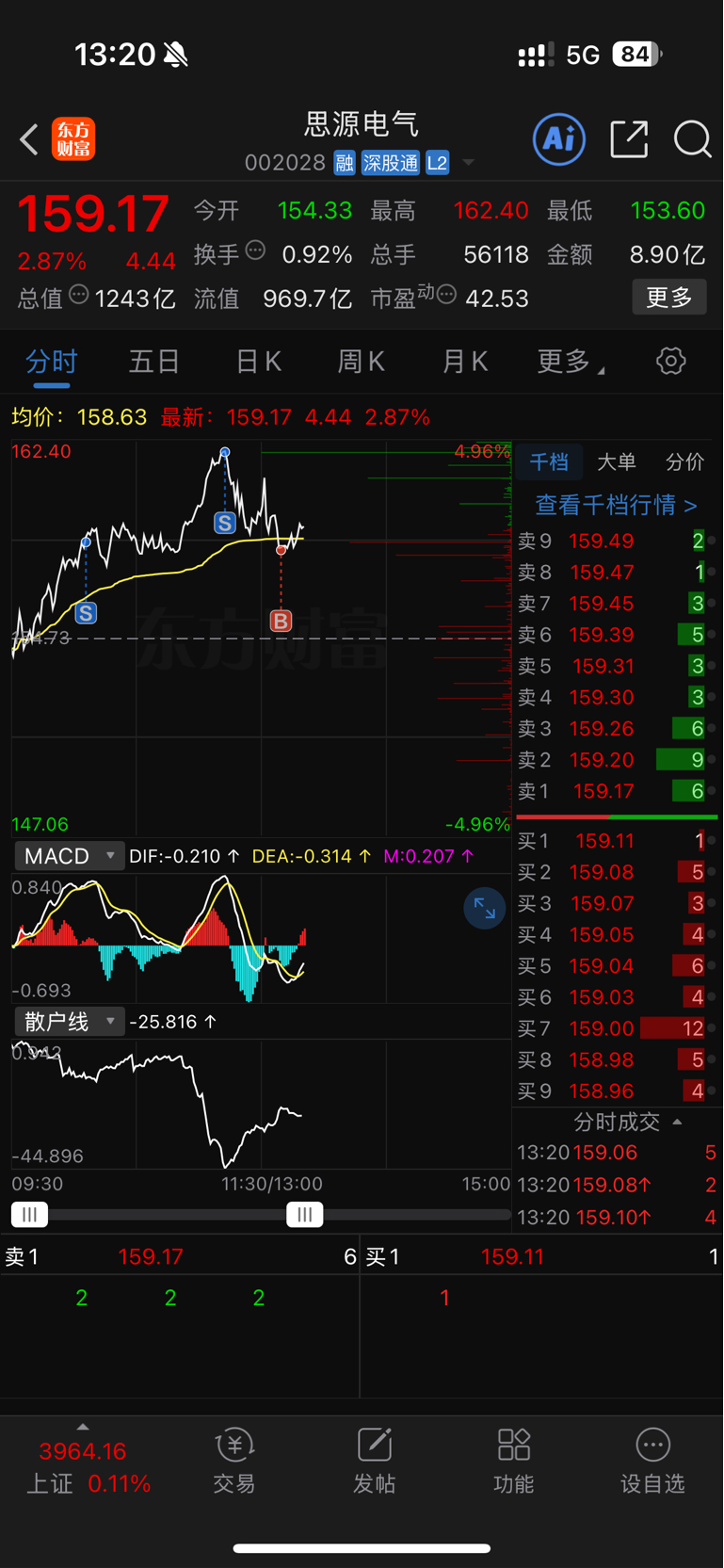Tap the expand chart fullscreen icon
The height and width of the screenshot is (1568, 724).
coord(485,909)
